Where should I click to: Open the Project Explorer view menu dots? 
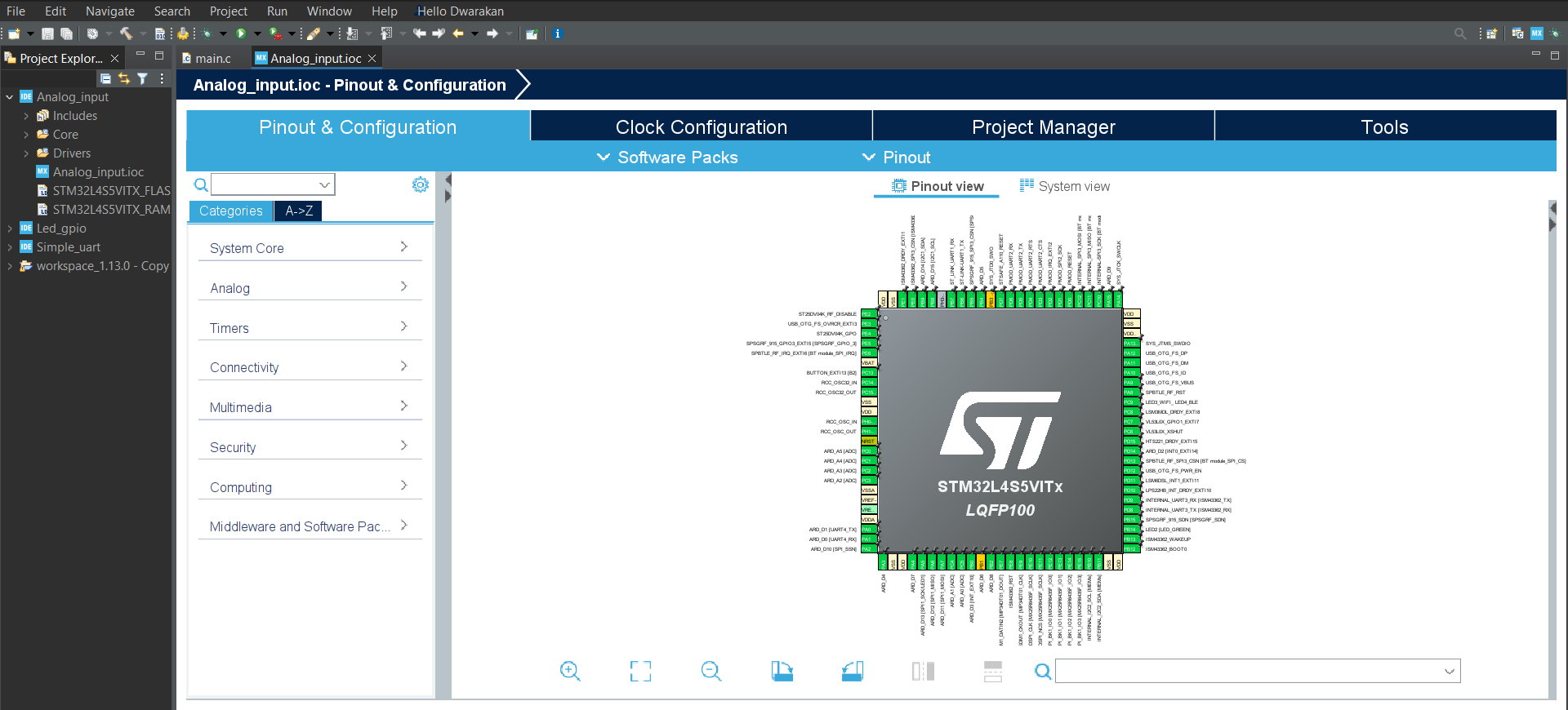tap(162, 78)
